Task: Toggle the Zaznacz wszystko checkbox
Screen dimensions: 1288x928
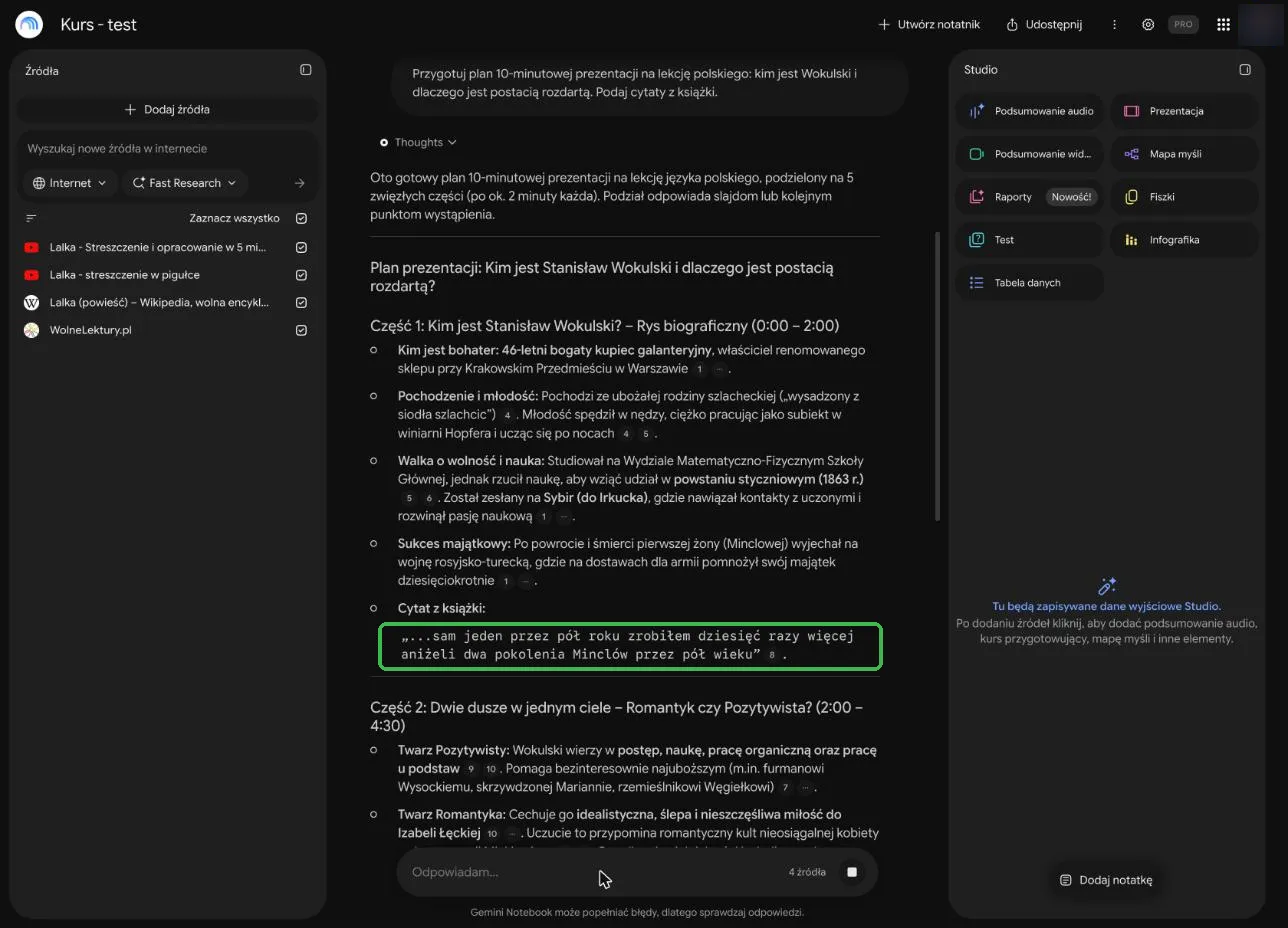Action: (301, 218)
